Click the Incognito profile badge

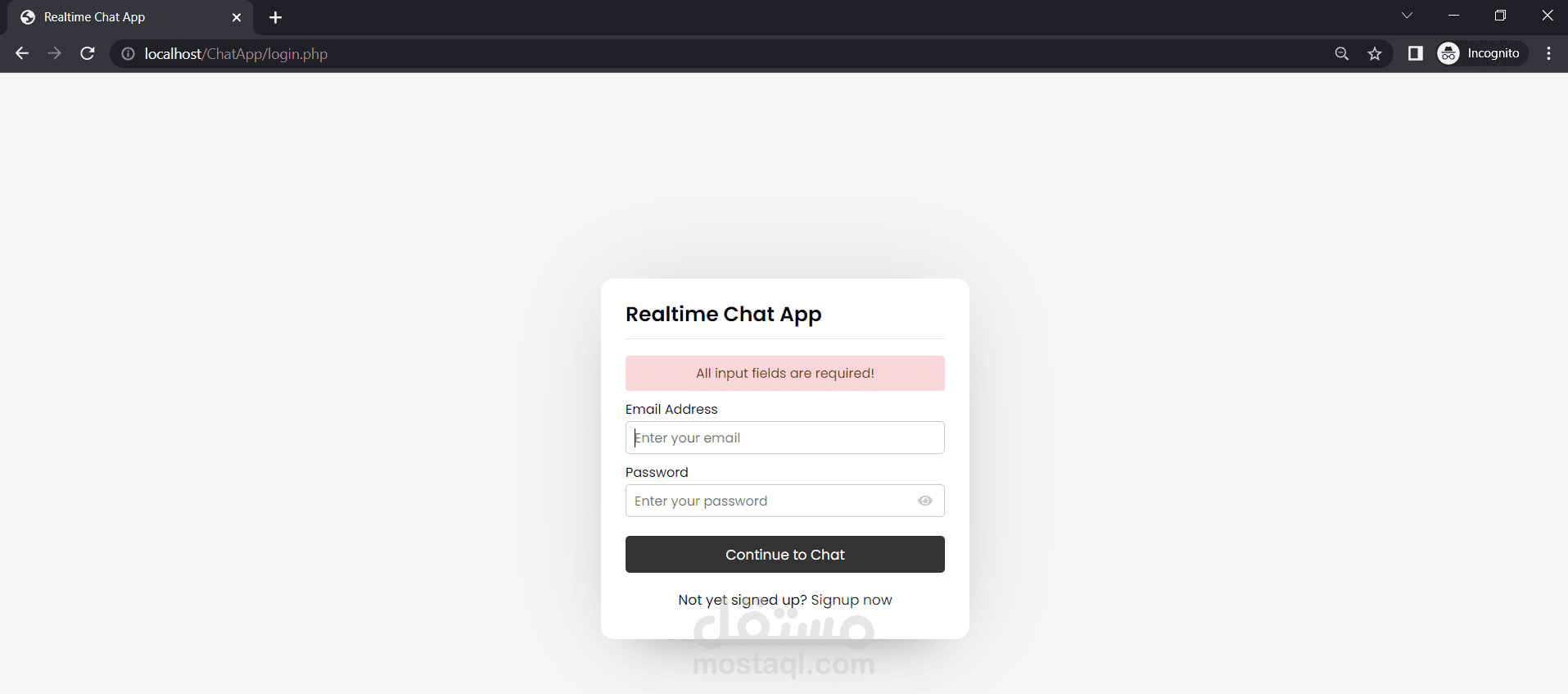pyautogui.click(x=1482, y=53)
